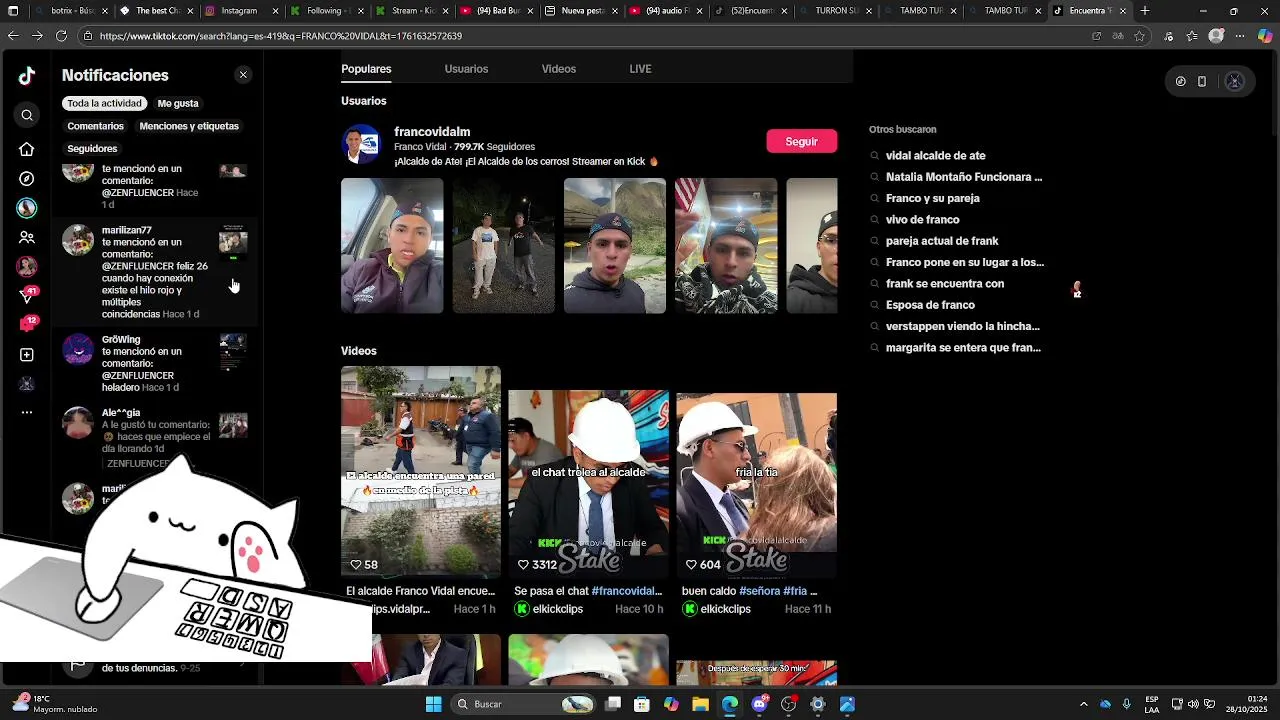This screenshot has height=720, width=1280.
Task: Go to TikTok Home via house icon
Action: pos(27,149)
